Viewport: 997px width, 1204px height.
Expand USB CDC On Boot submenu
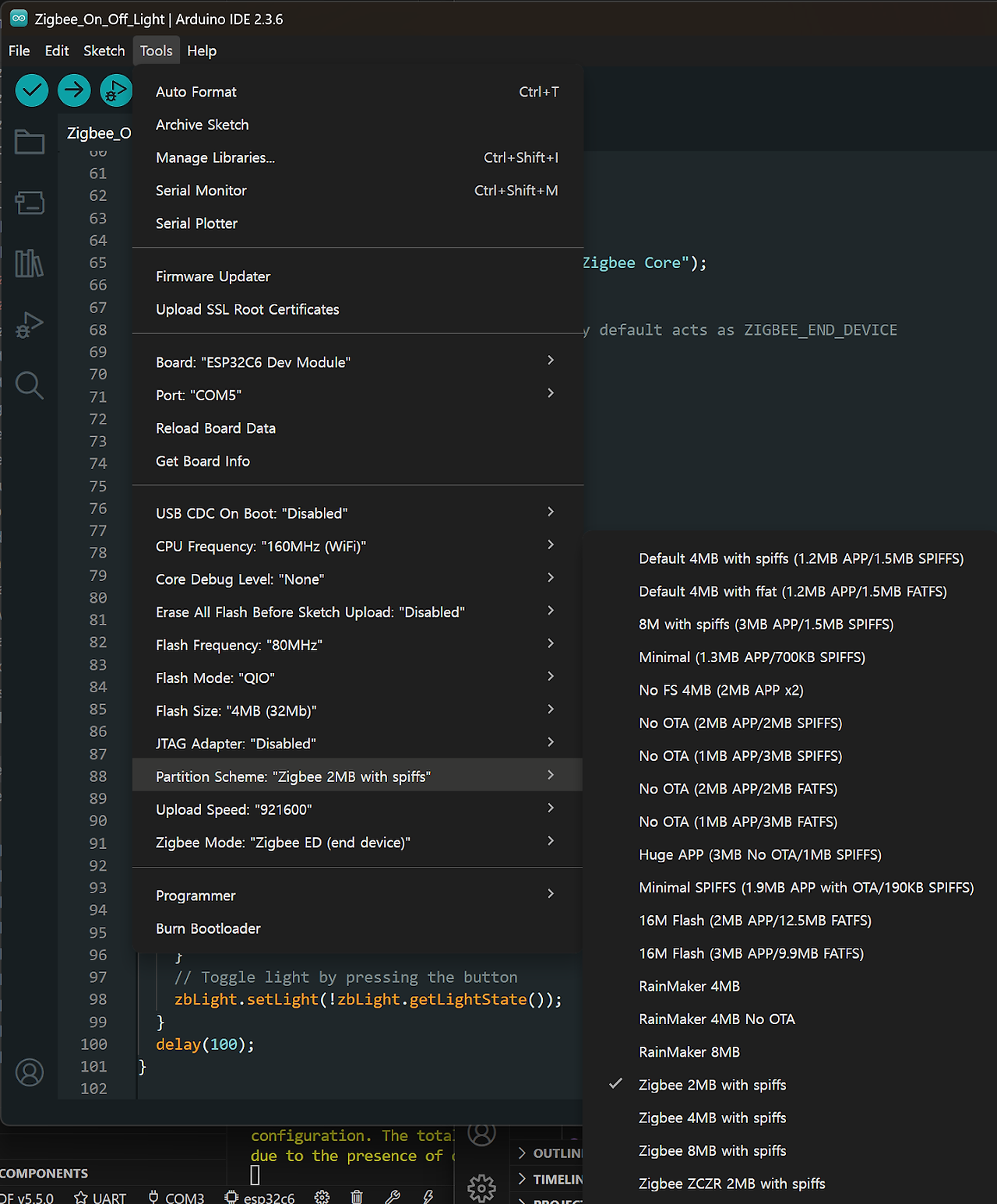358,513
